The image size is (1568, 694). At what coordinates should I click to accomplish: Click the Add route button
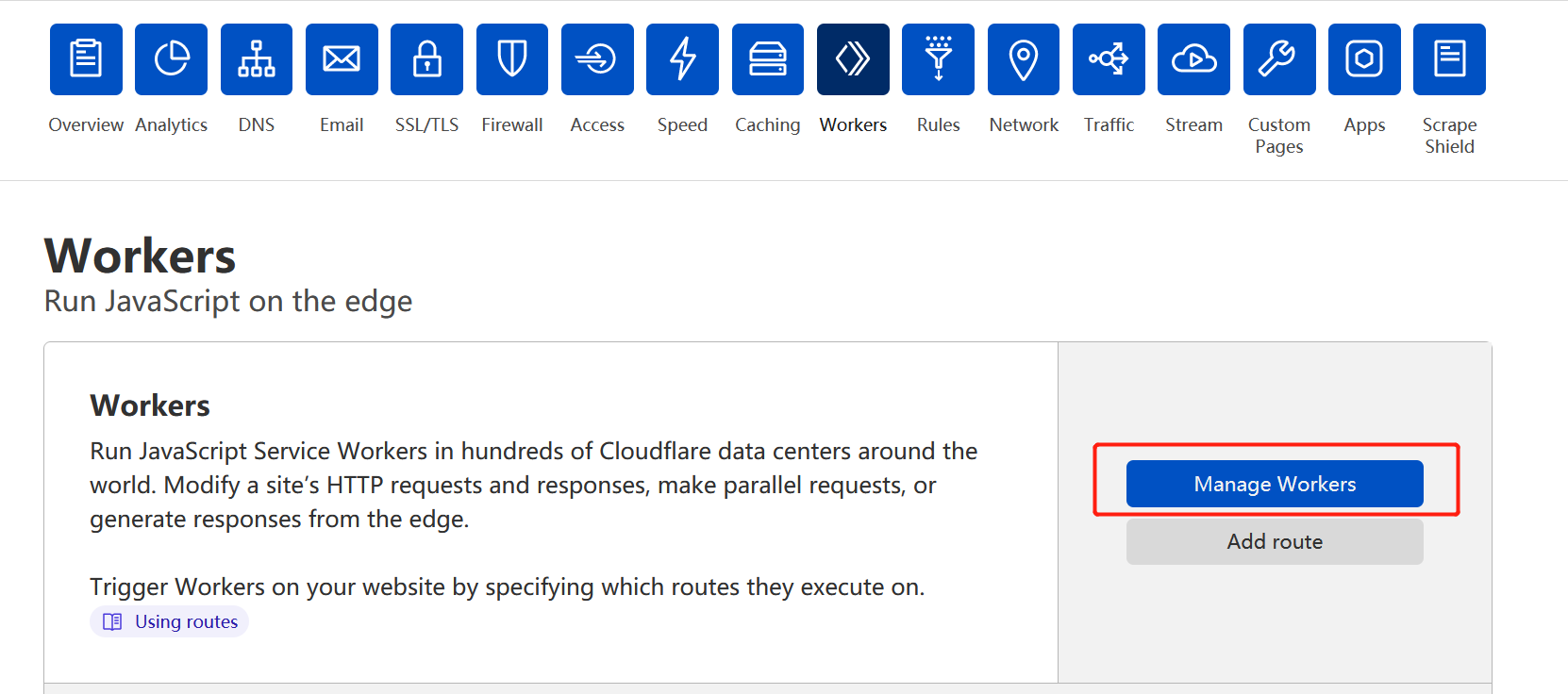[x=1275, y=541]
